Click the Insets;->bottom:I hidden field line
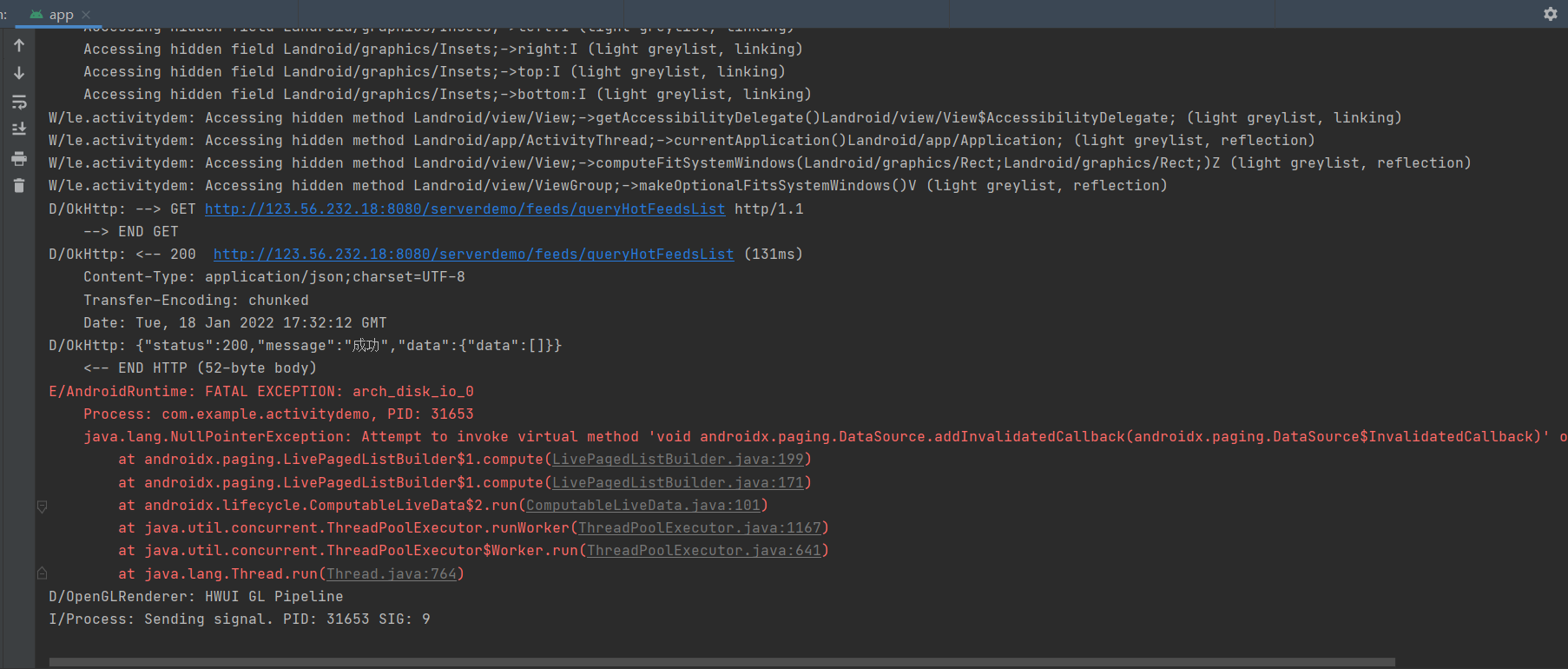 [x=448, y=94]
